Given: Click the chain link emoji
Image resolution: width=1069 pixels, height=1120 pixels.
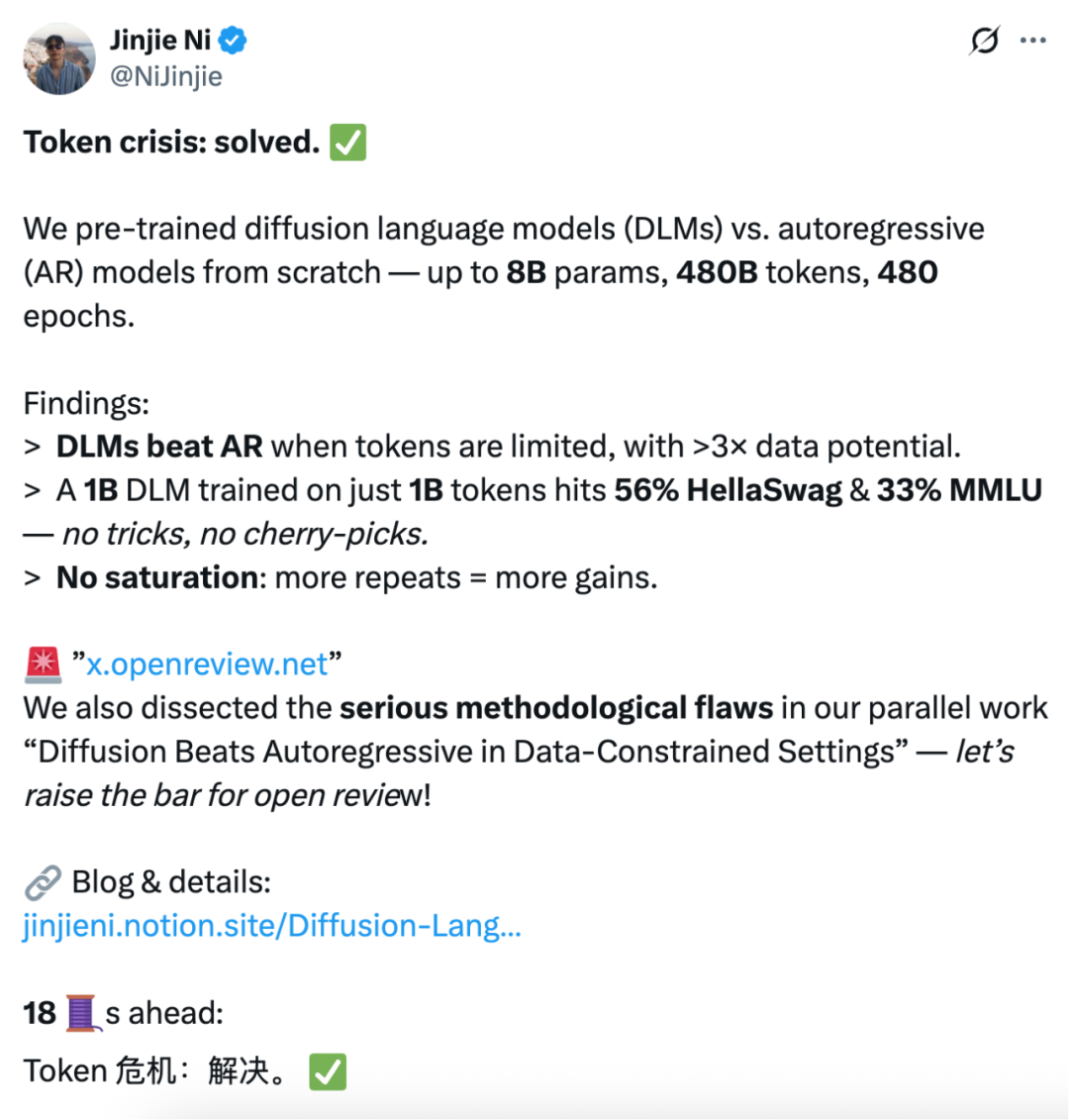Looking at the screenshot, I should pyautogui.click(x=43, y=881).
